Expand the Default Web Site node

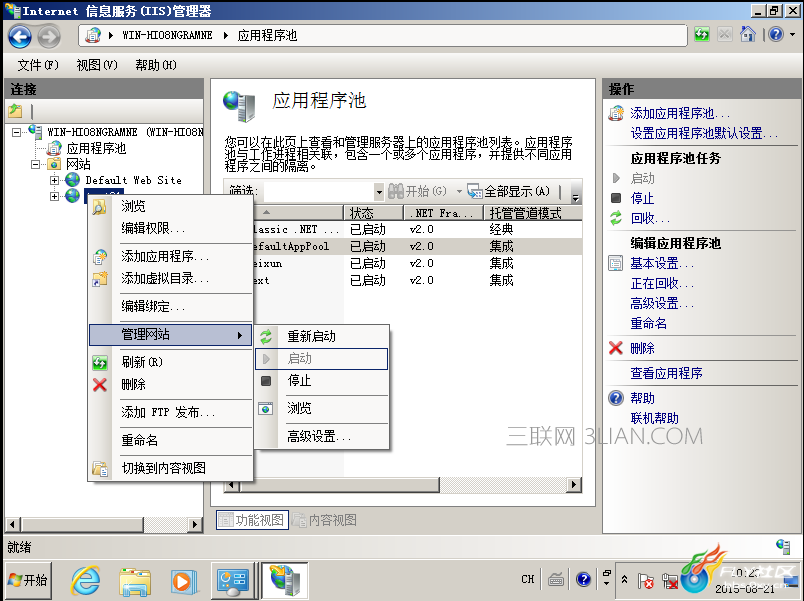[54, 181]
